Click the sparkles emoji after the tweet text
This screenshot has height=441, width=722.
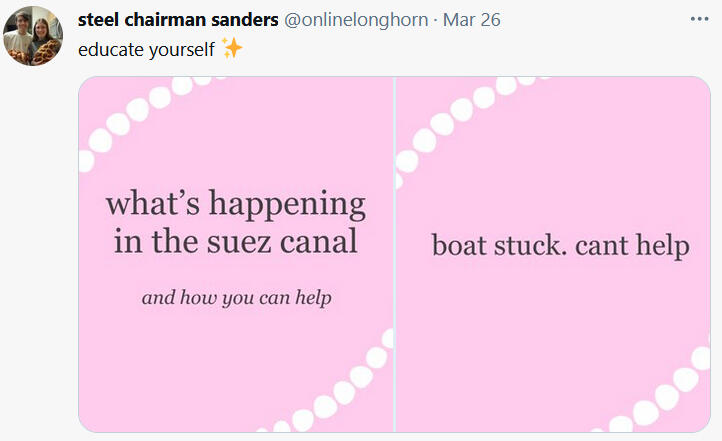(x=232, y=48)
